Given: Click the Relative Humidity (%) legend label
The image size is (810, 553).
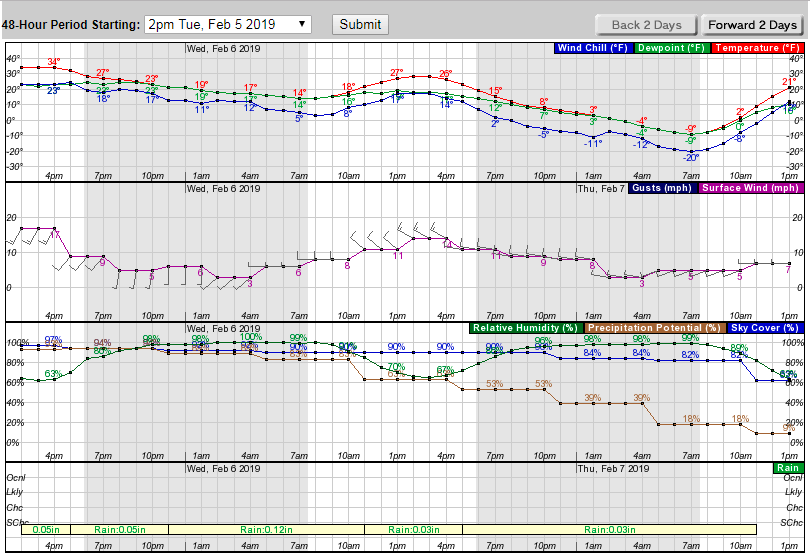Looking at the screenshot, I should tap(526, 328).
